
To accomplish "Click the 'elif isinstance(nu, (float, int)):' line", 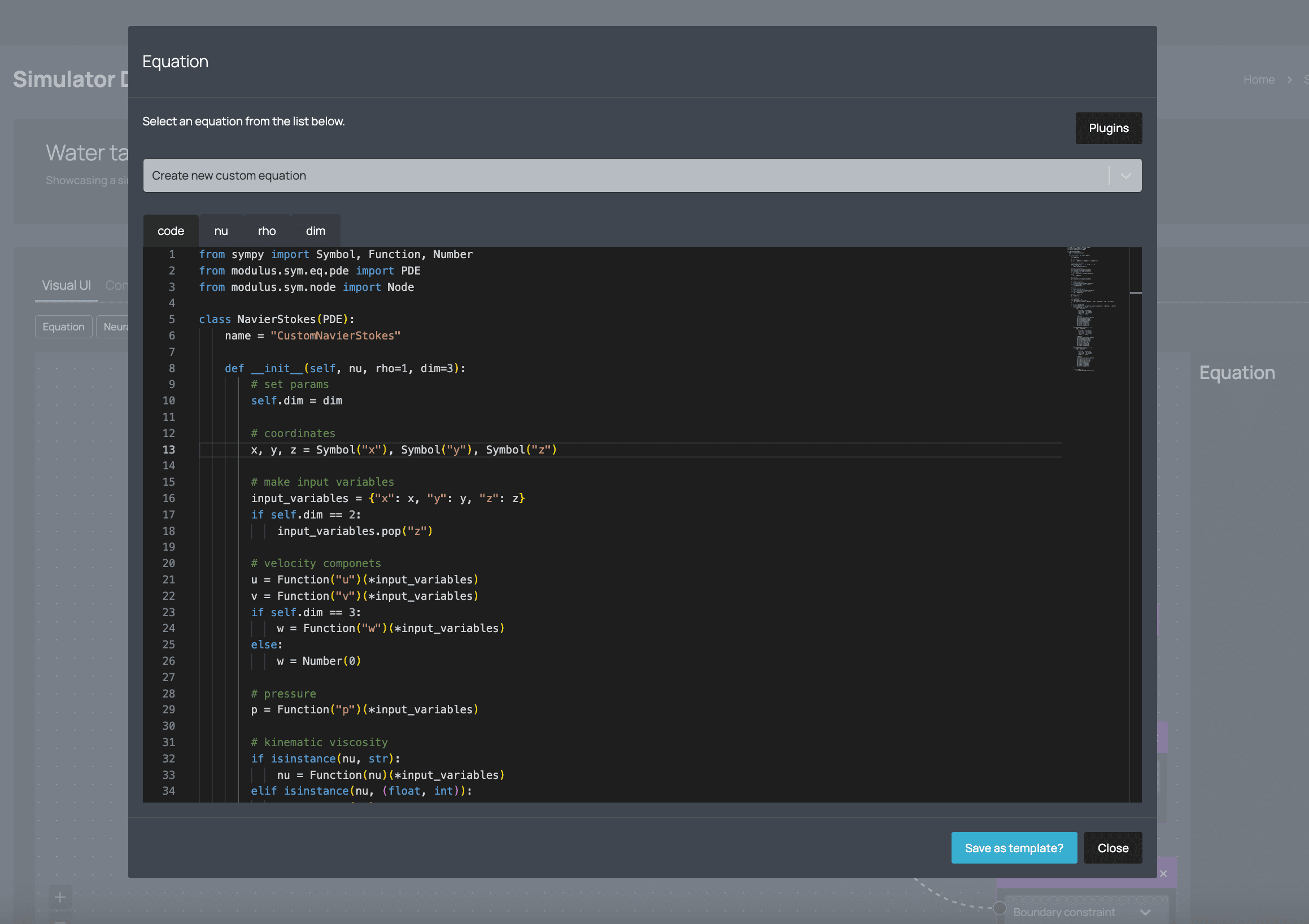I will (x=361, y=791).
